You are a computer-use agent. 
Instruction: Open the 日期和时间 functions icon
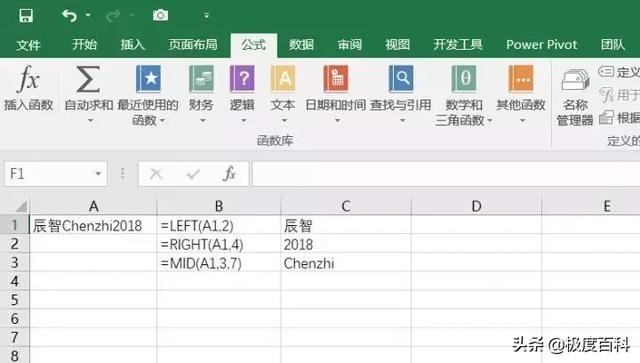pyautogui.click(x=336, y=78)
